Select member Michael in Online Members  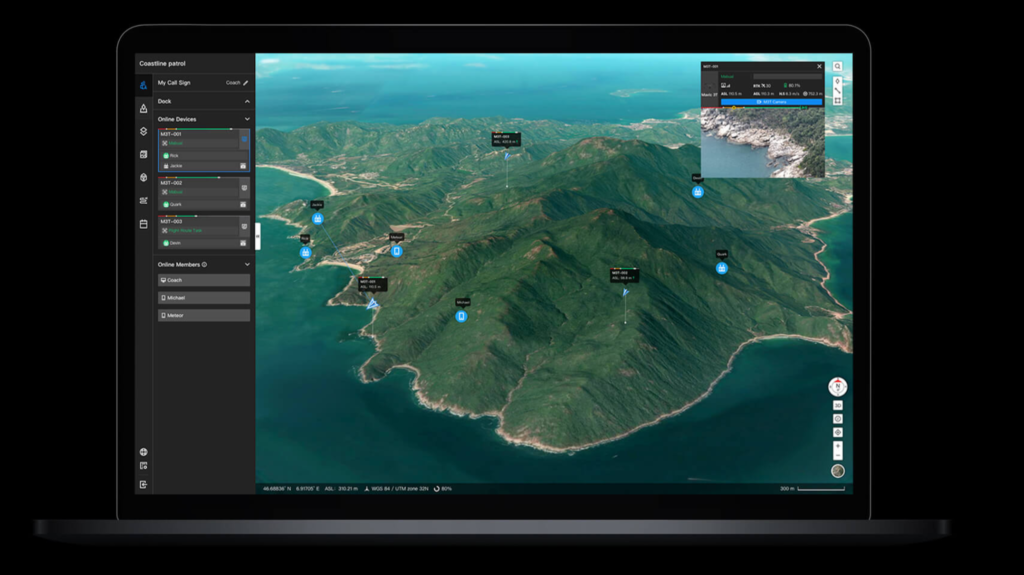[x=204, y=298]
